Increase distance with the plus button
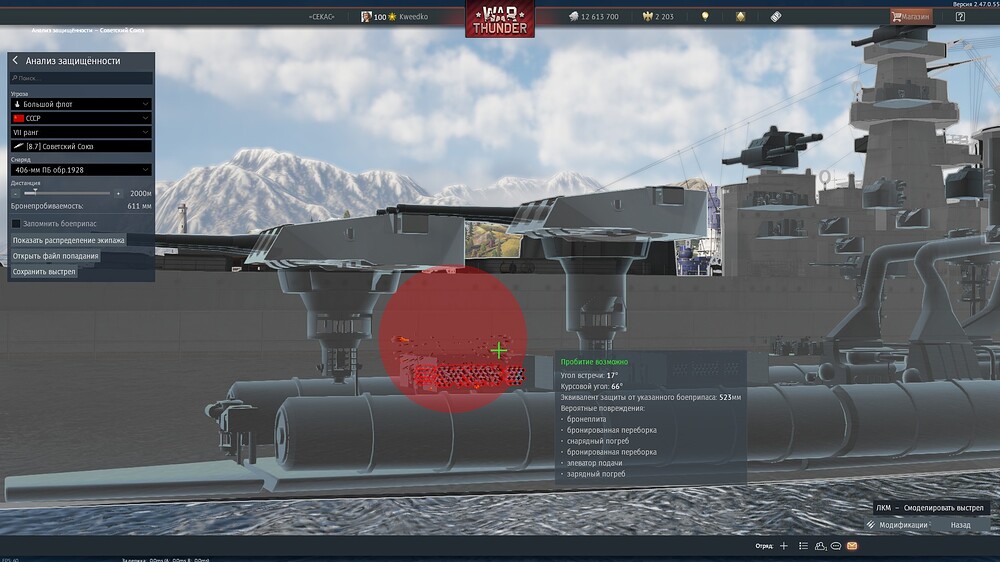Screen dimensions: 1000x562 pyautogui.click(x=118, y=193)
